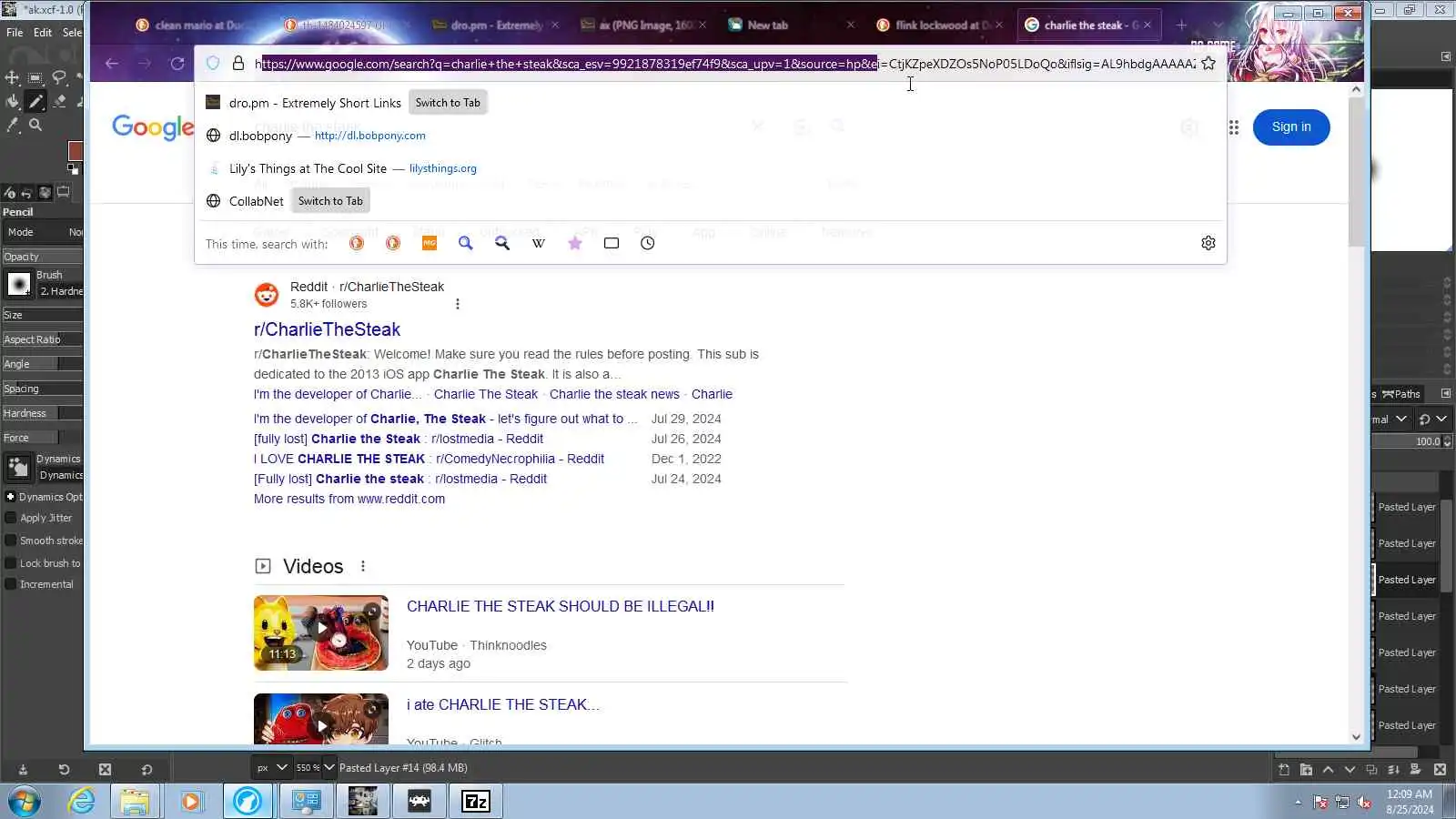
Task: Switch to the Paths tab in GIMP
Action: 1401,394
